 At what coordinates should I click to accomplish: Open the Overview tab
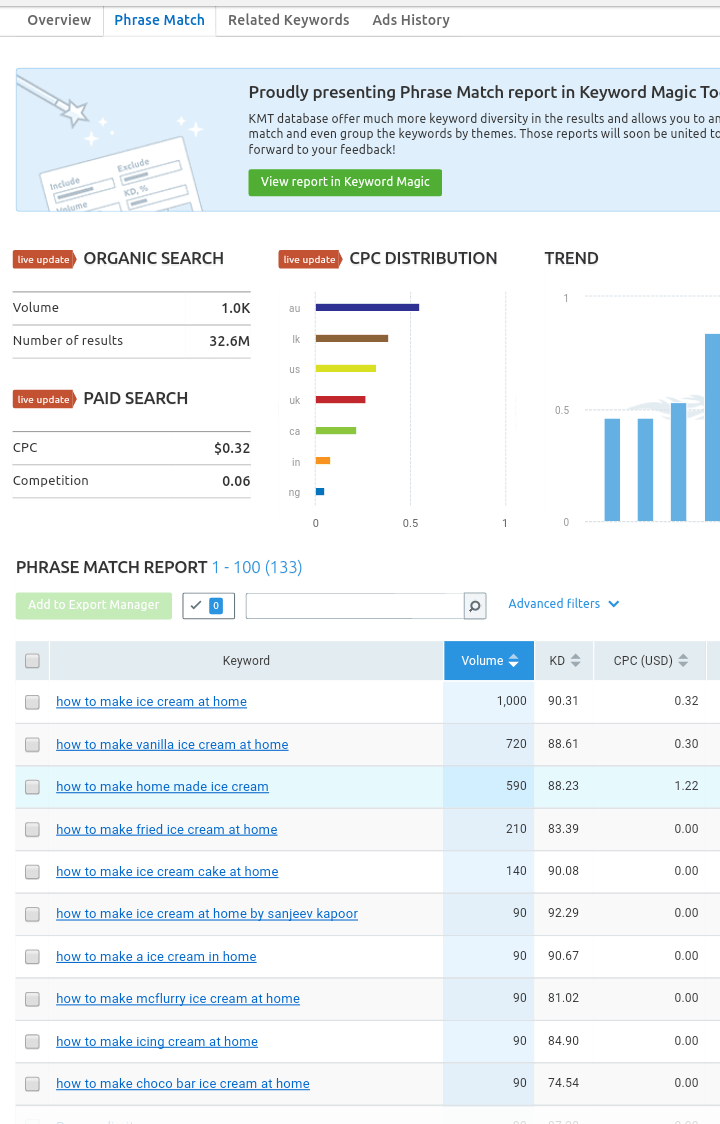[x=59, y=20]
